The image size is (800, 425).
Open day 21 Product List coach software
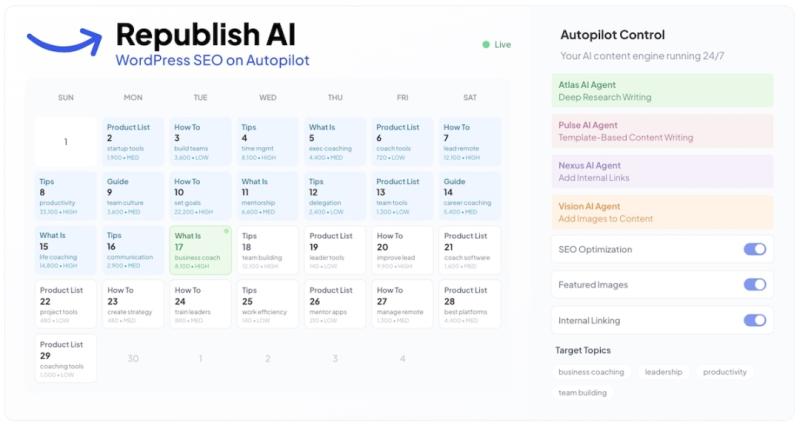click(470, 250)
